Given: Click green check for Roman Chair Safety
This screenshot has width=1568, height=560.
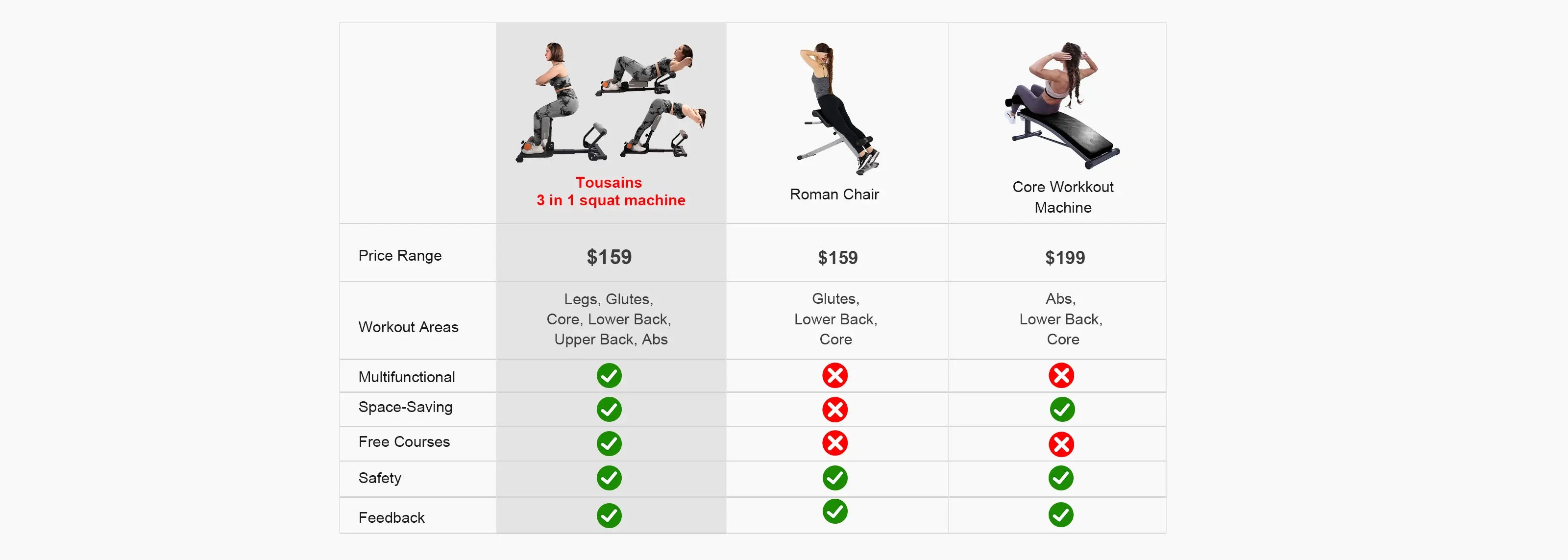Looking at the screenshot, I should click(834, 478).
